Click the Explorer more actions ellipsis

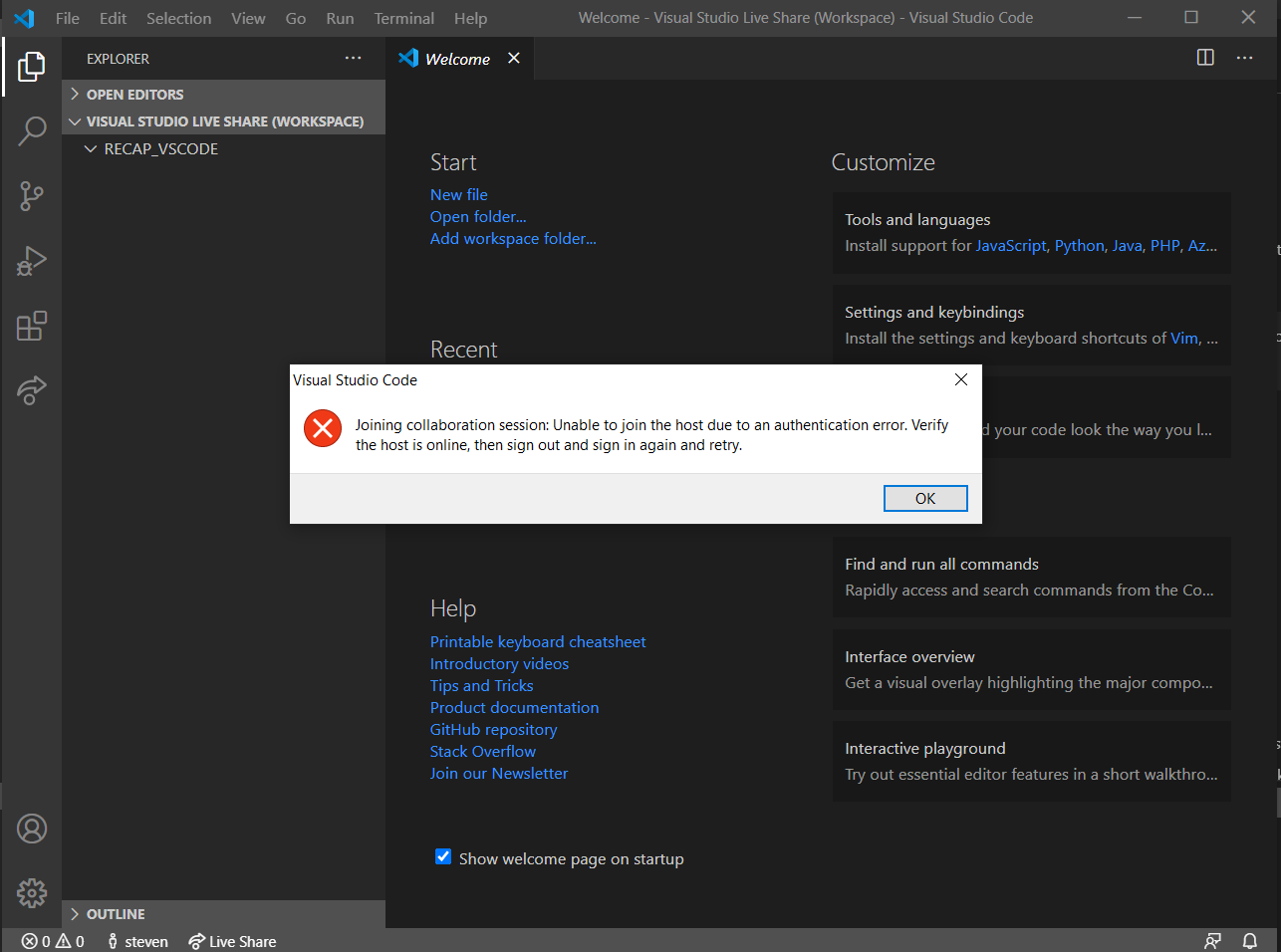pos(354,59)
